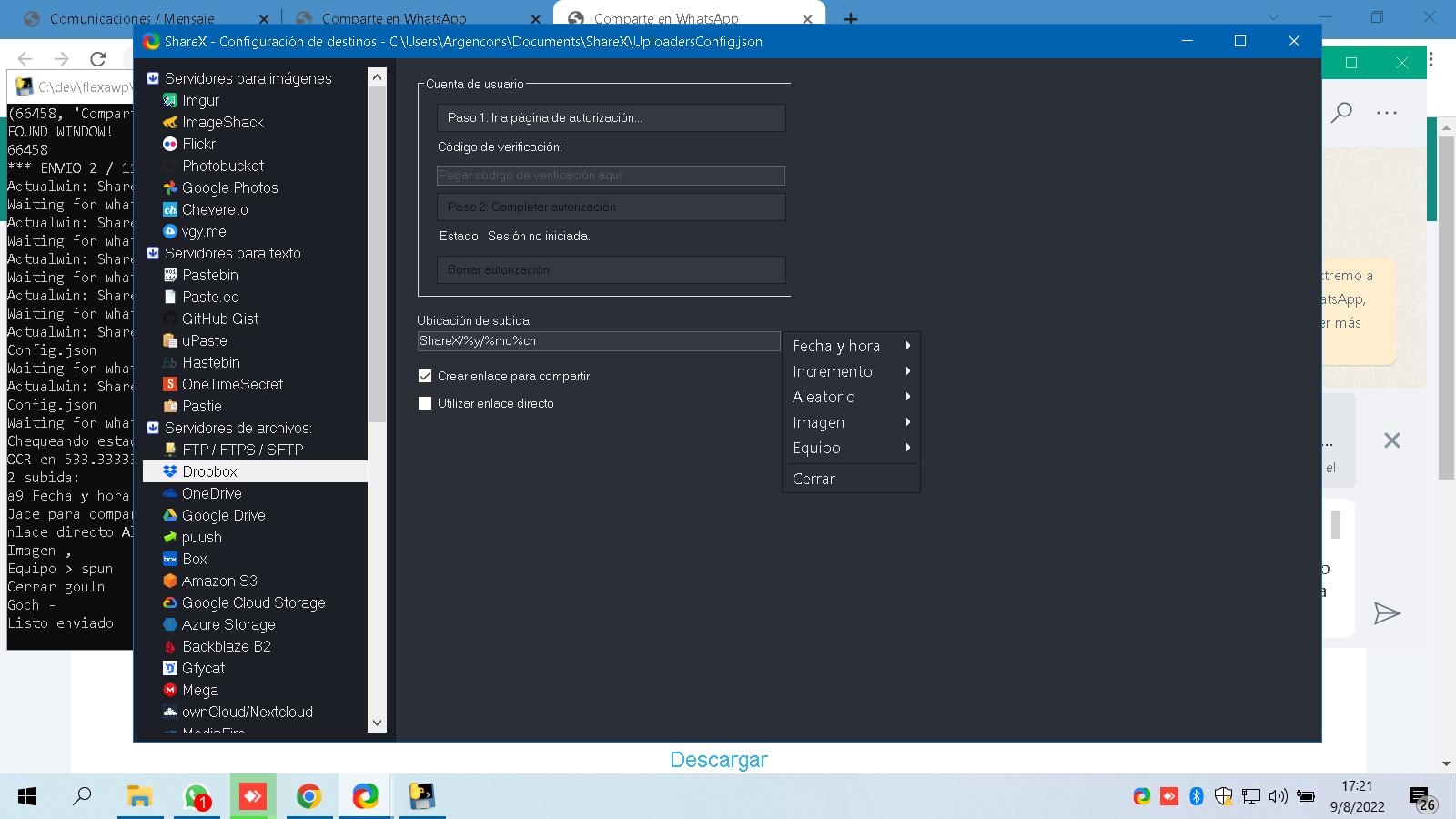Reload the browser page
The width and height of the screenshot is (1456, 819).
tap(98, 59)
